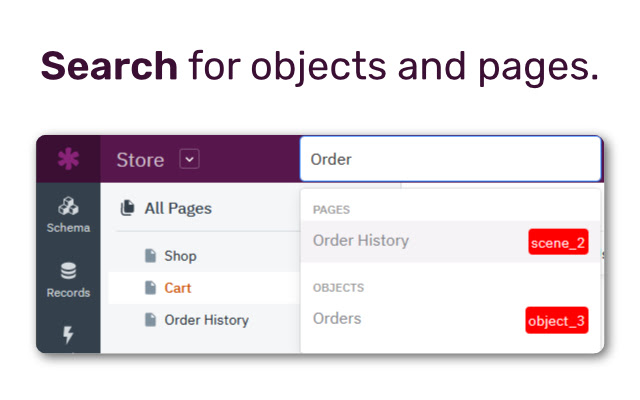Click the object_3 tag
This screenshot has width=640, height=400.
pos(557,320)
